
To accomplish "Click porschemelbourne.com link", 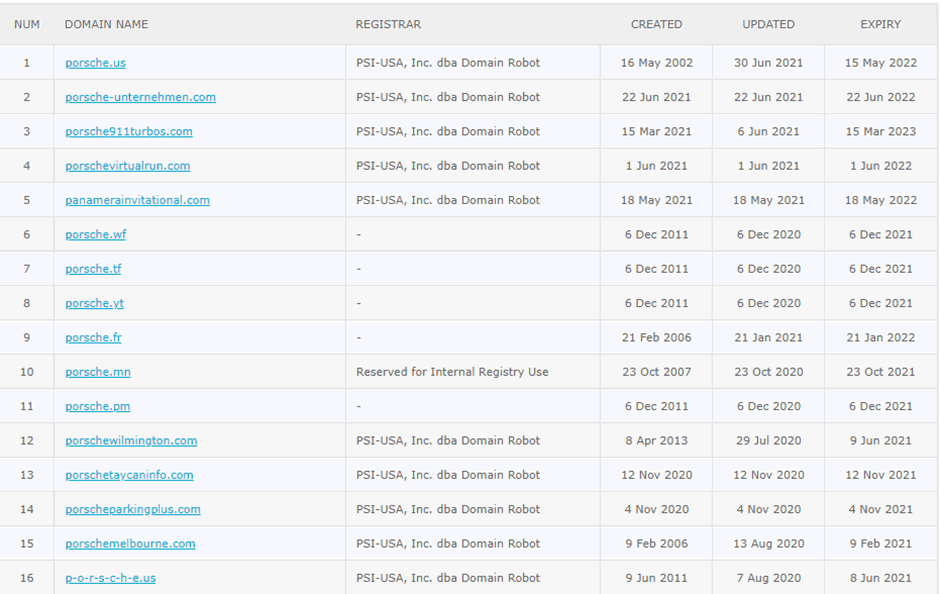I will [x=130, y=544].
